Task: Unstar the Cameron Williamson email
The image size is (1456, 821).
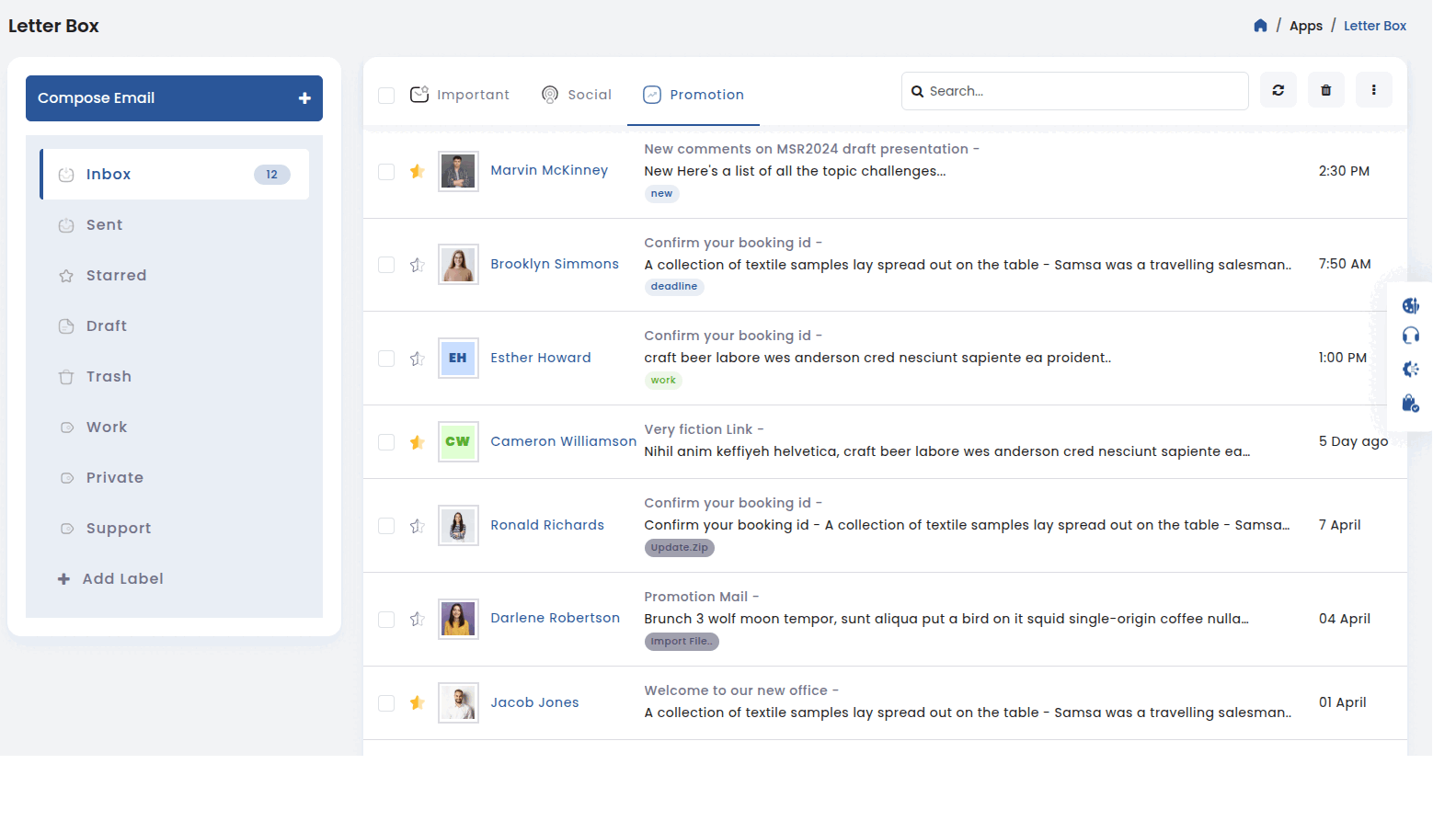Action: tap(417, 442)
